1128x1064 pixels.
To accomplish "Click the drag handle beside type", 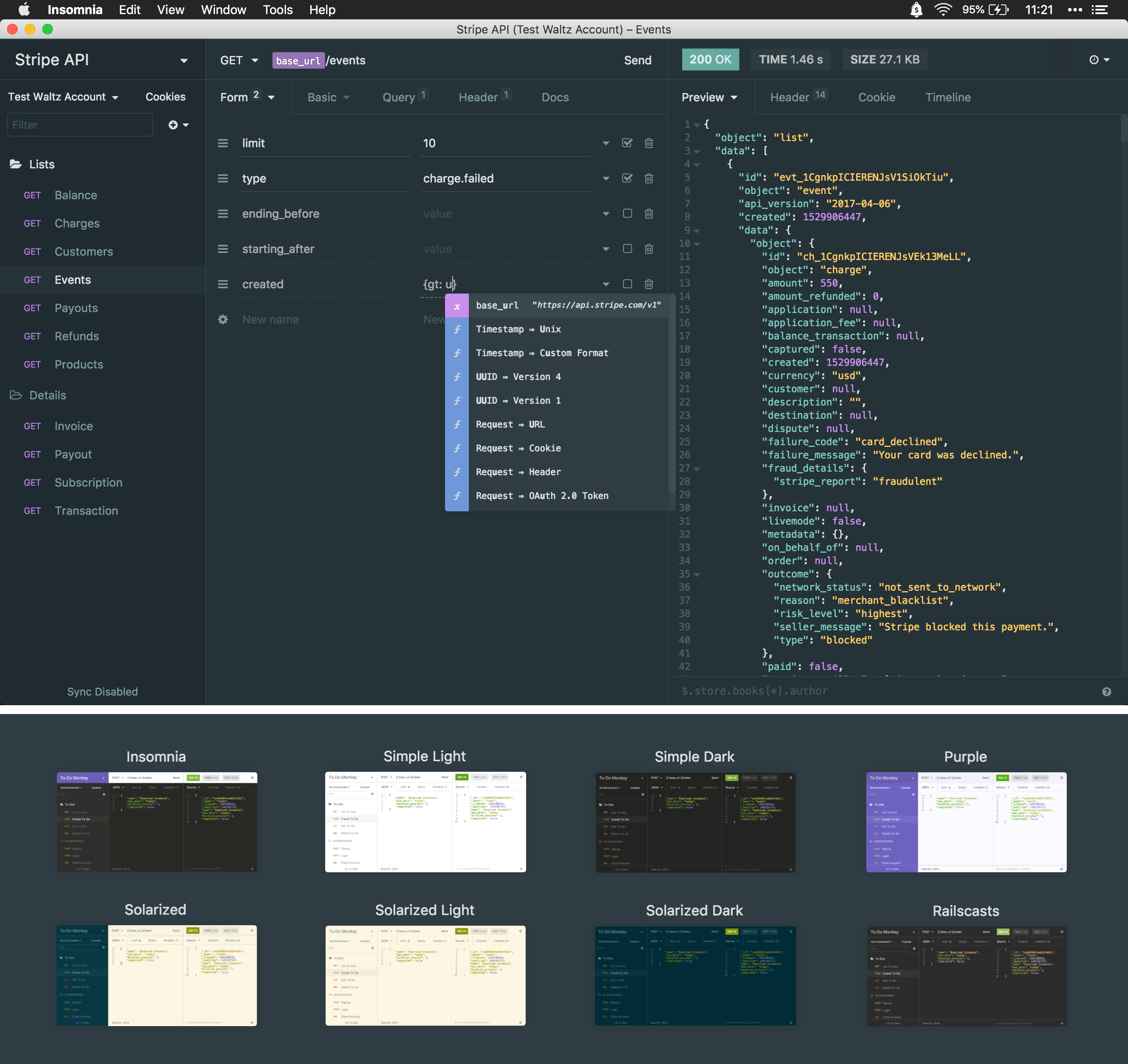I will (223, 178).
